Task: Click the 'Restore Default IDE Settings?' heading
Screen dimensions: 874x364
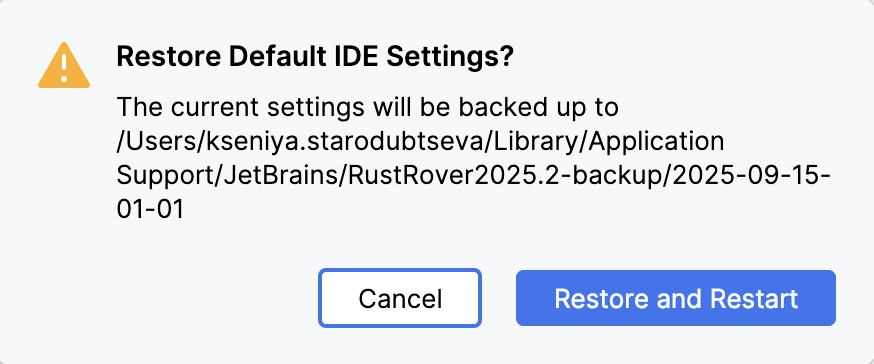Action: click(314, 58)
